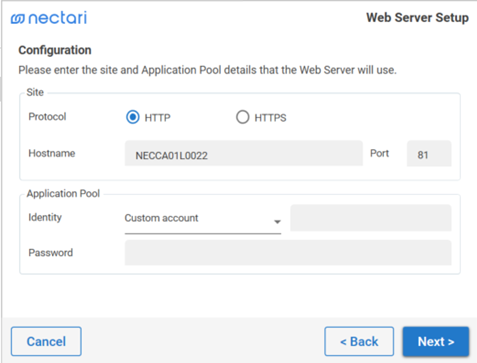Image resolution: width=477 pixels, height=363 pixels.
Task: Click the Web Server Setup title
Action: point(417,17)
